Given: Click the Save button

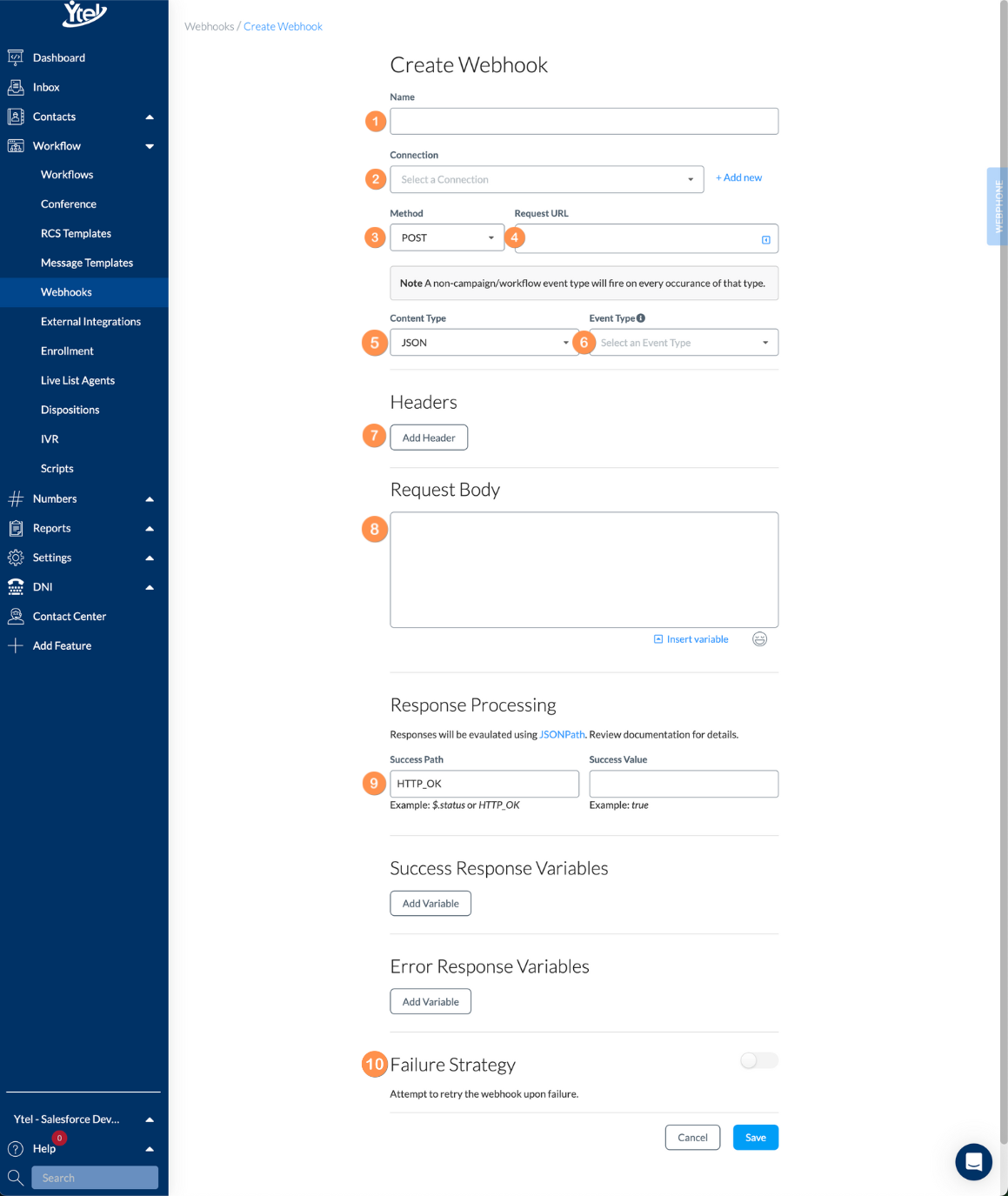Looking at the screenshot, I should 756,1138.
